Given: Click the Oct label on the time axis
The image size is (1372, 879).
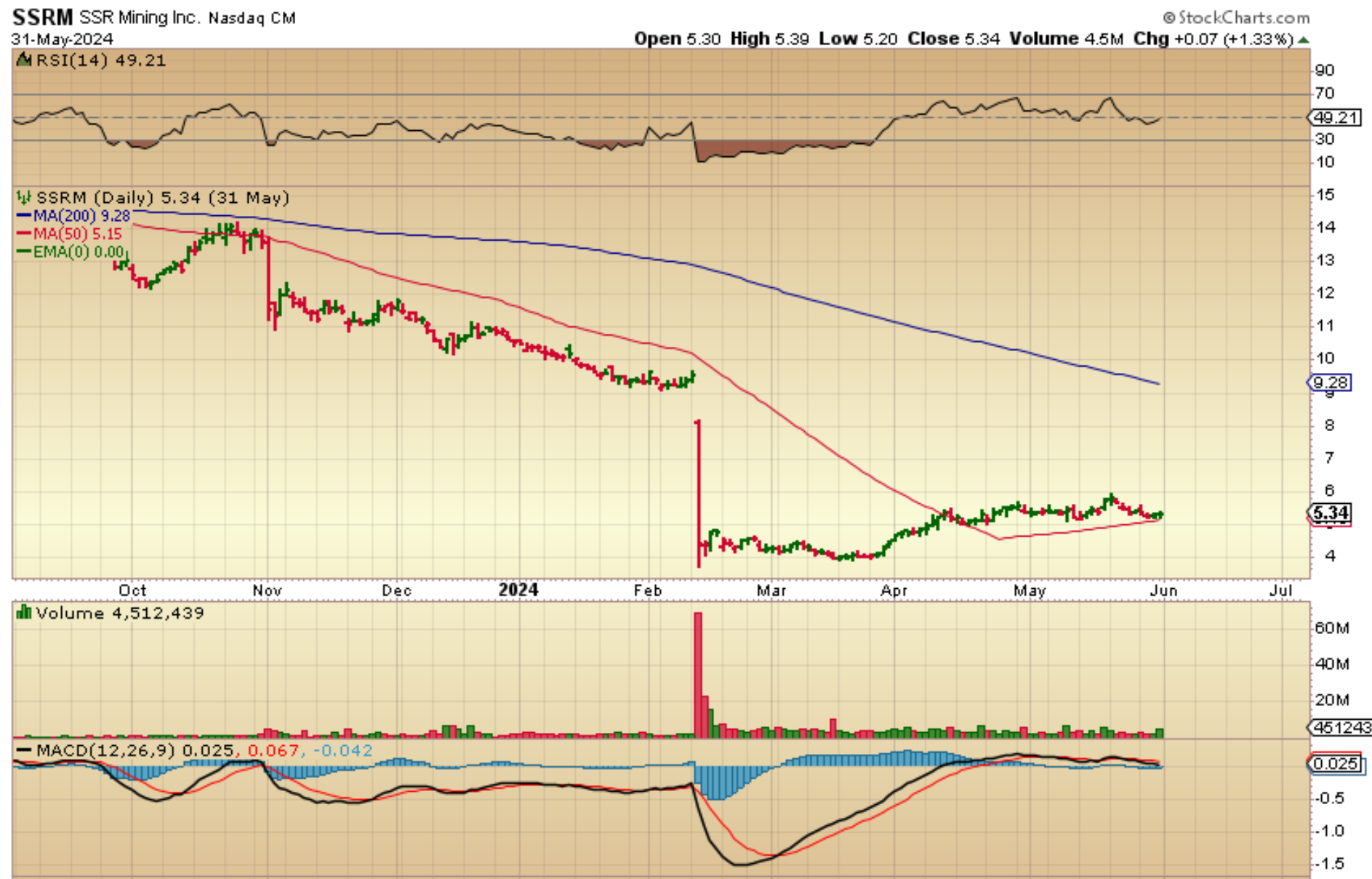Looking at the screenshot, I should [x=132, y=590].
